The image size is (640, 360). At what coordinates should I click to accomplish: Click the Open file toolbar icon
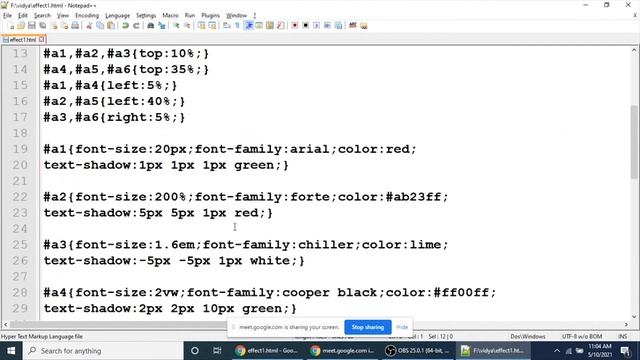click(21, 26)
